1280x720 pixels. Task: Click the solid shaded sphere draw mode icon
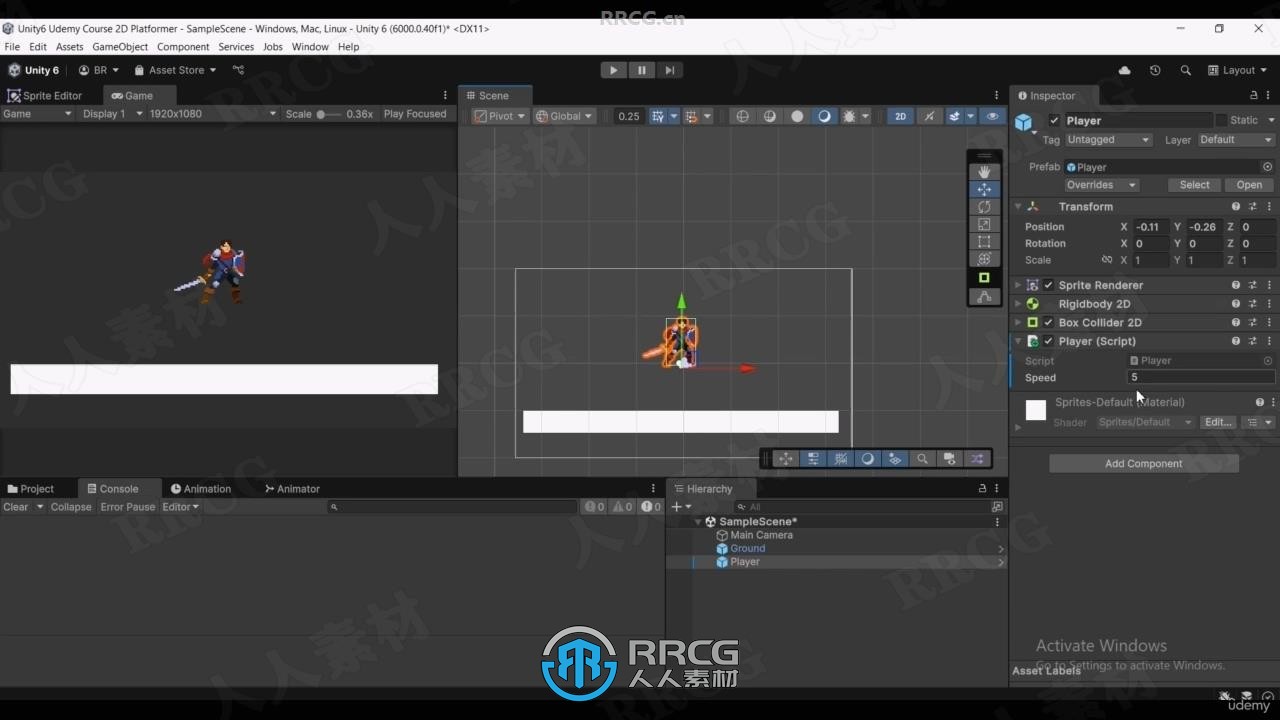click(797, 116)
